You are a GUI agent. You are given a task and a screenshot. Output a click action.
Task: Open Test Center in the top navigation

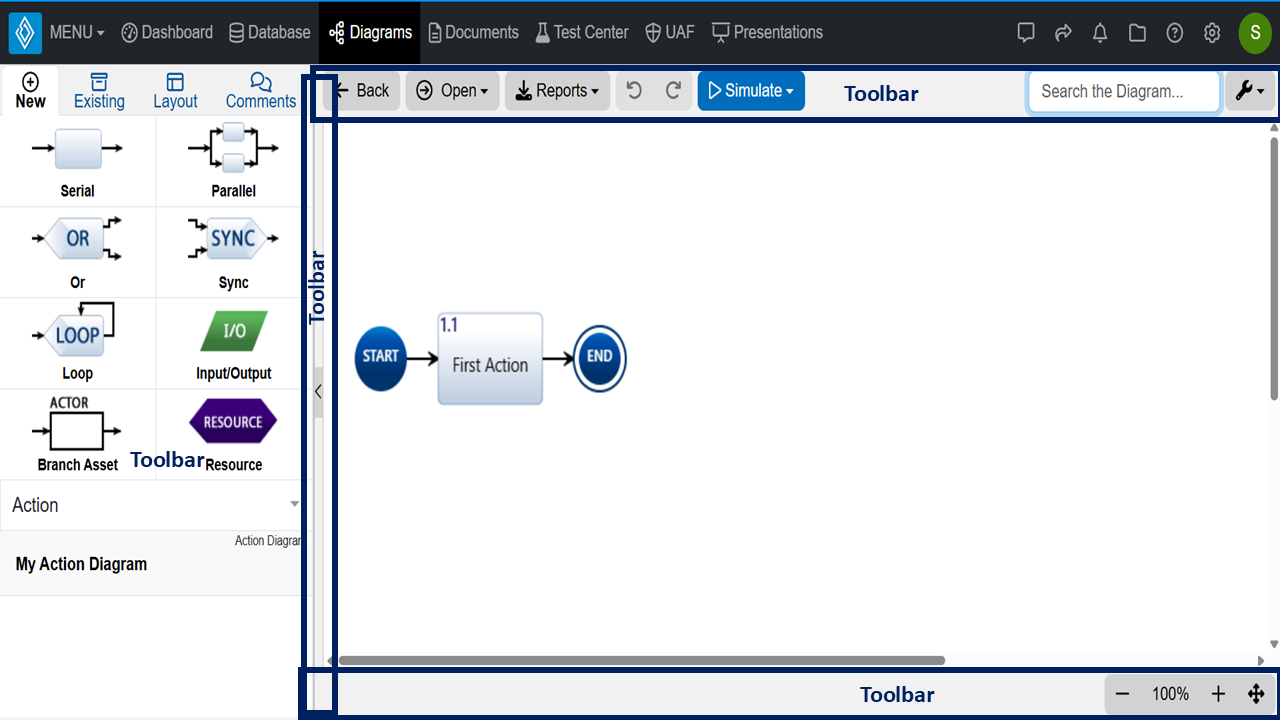tap(581, 33)
